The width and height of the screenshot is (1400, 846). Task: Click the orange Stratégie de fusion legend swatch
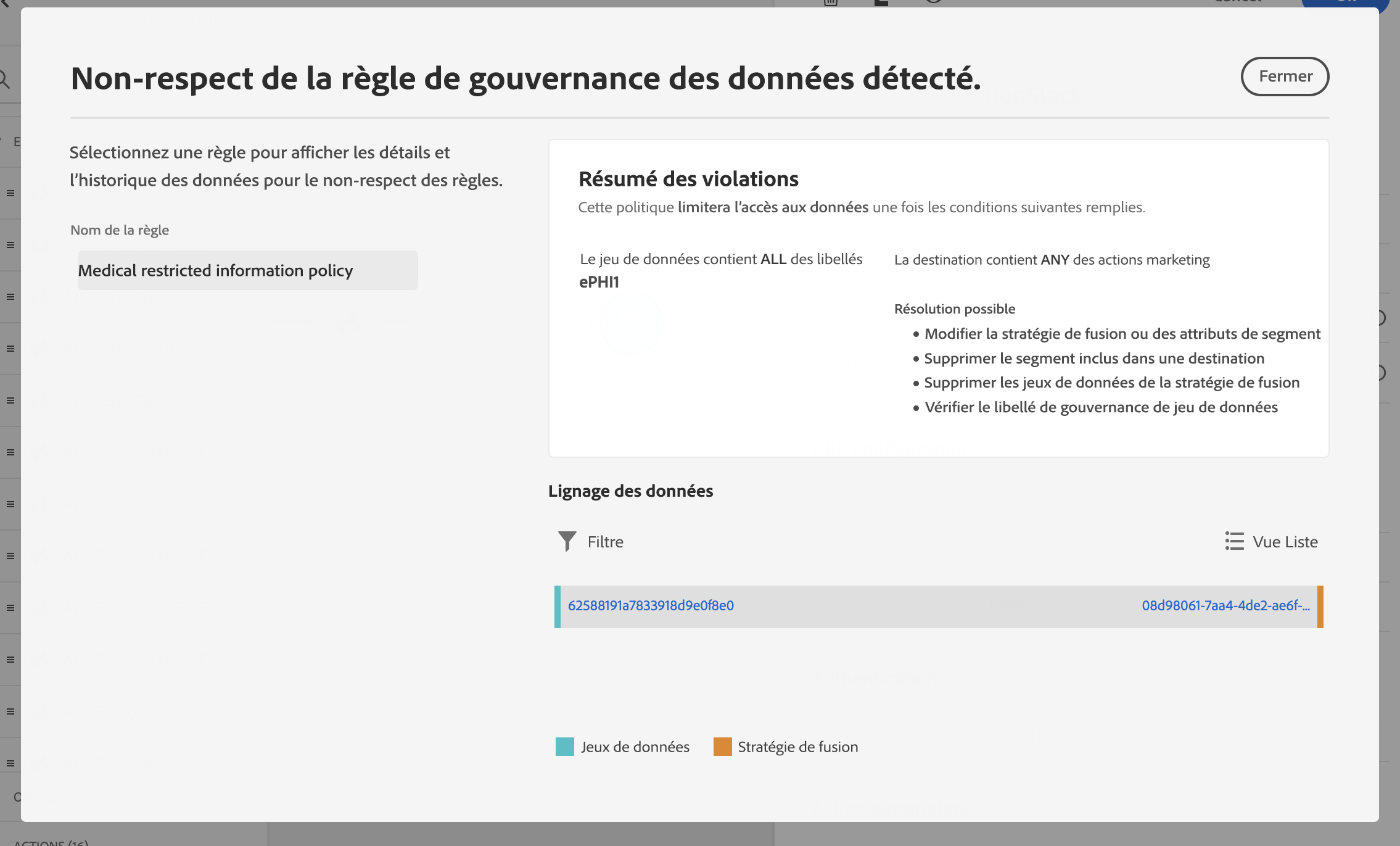pyautogui.click(x=722, y=747)
